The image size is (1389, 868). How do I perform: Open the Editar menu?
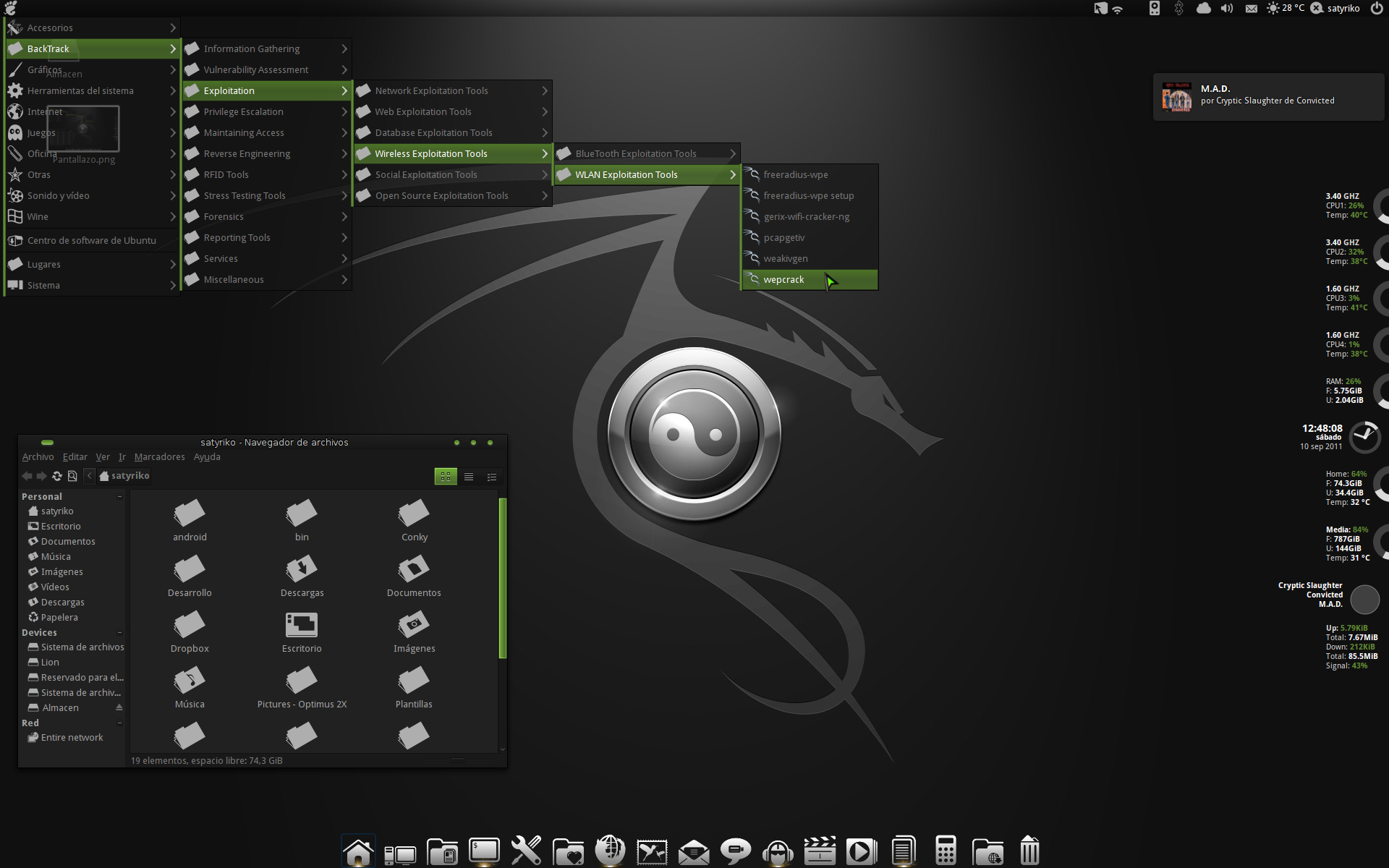click(x=75, y=457)
